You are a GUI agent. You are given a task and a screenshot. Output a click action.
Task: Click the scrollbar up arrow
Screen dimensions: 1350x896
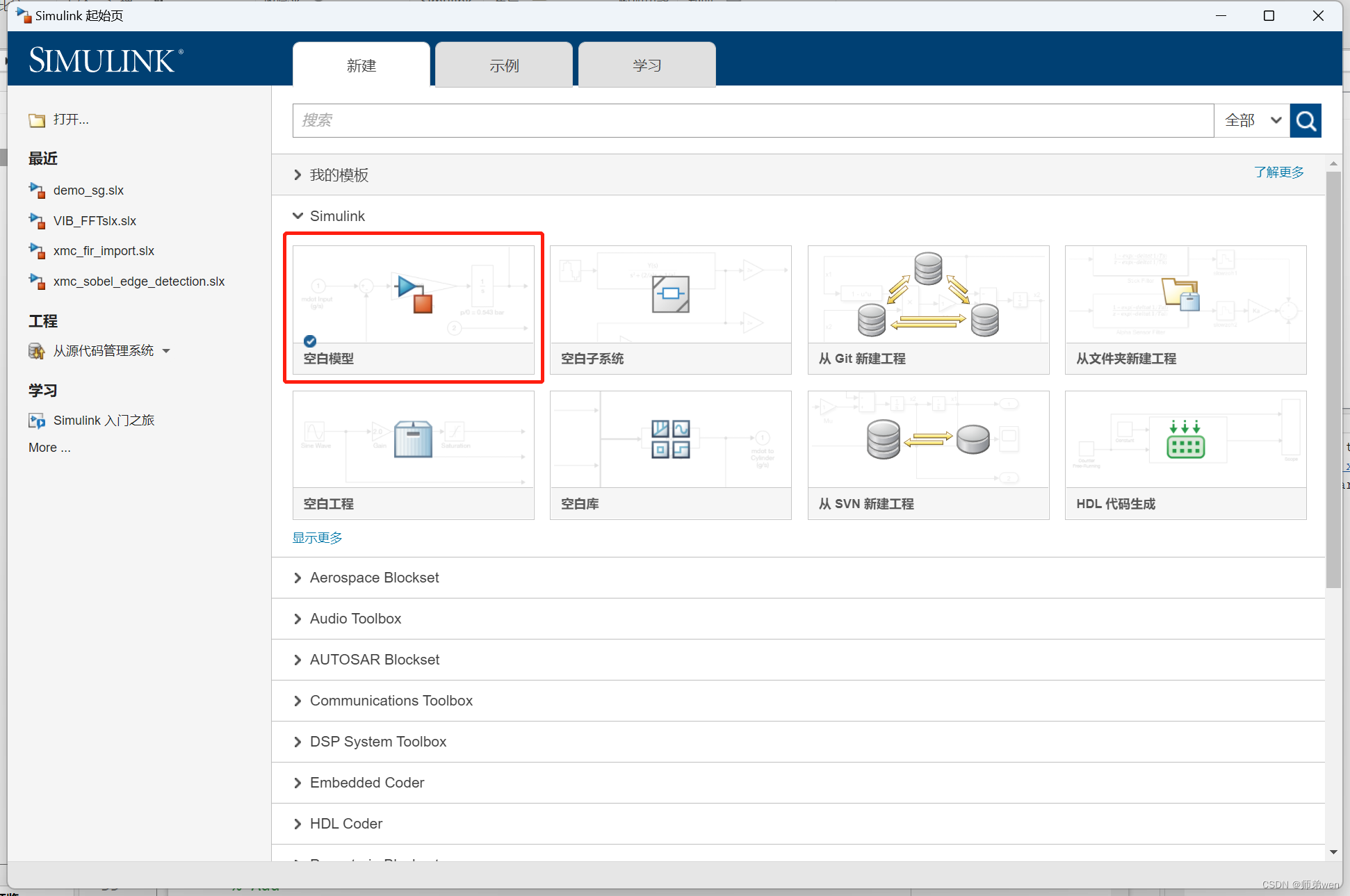[x=1333, y=164]
